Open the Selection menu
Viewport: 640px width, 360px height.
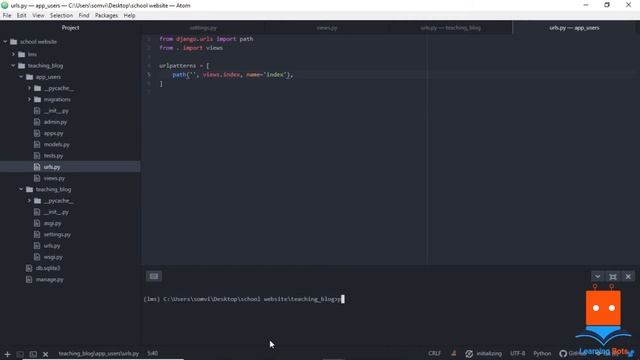[x=61, y=16]
